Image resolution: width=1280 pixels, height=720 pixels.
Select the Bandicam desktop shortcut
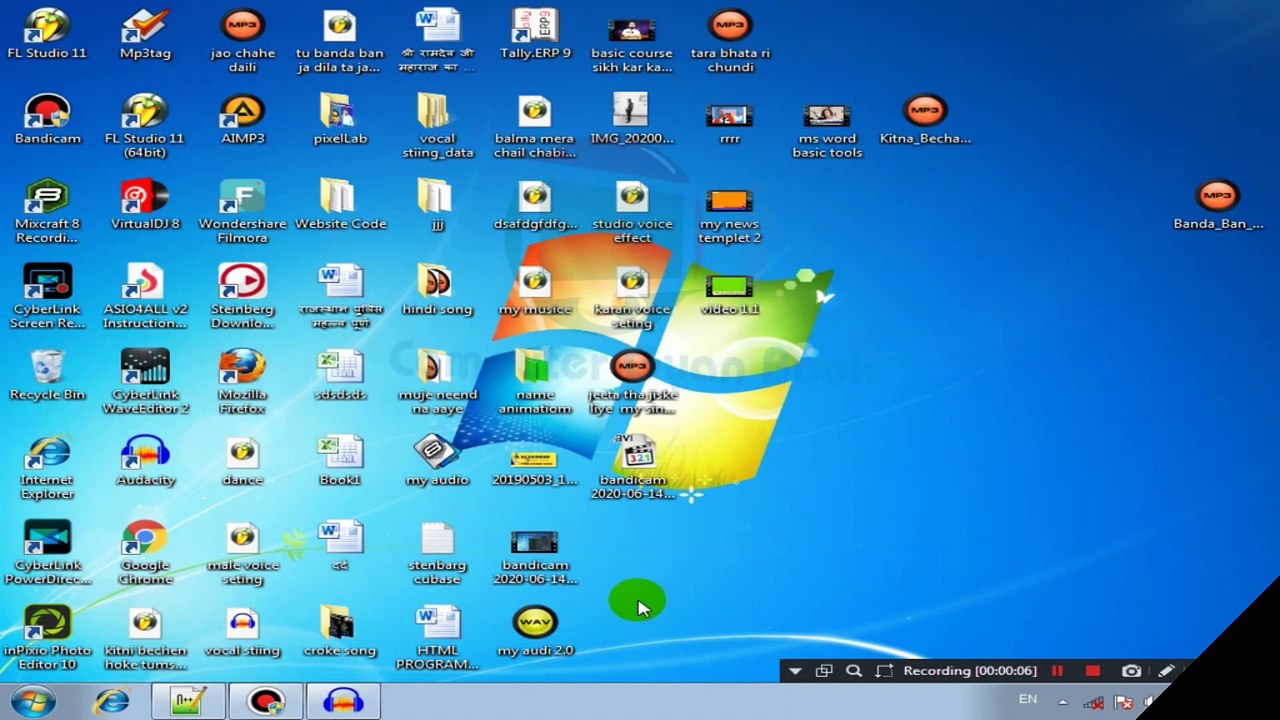point(47,119)
